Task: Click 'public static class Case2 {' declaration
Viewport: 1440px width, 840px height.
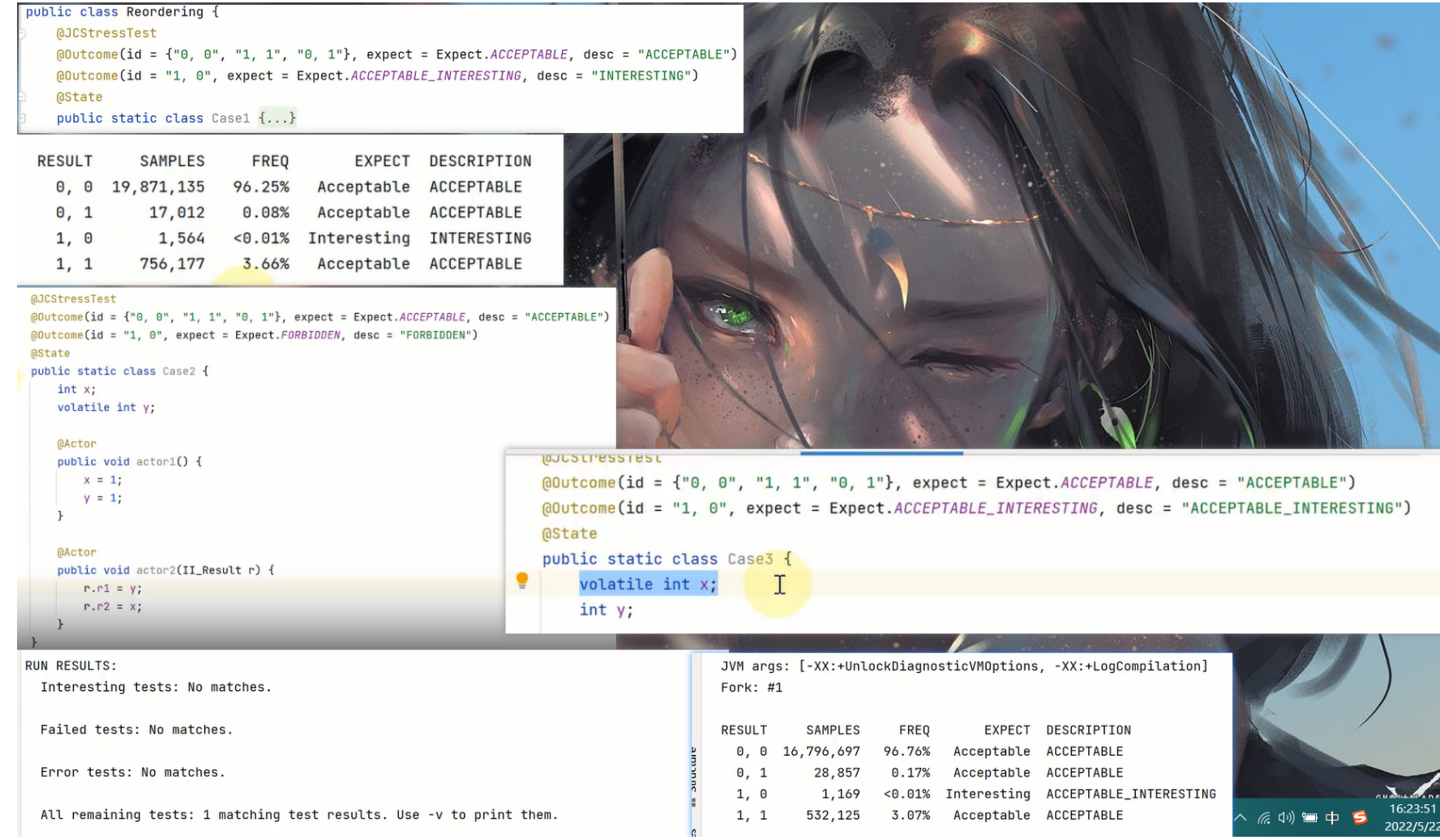Action: pyautogui.click(x=120, y=371)
